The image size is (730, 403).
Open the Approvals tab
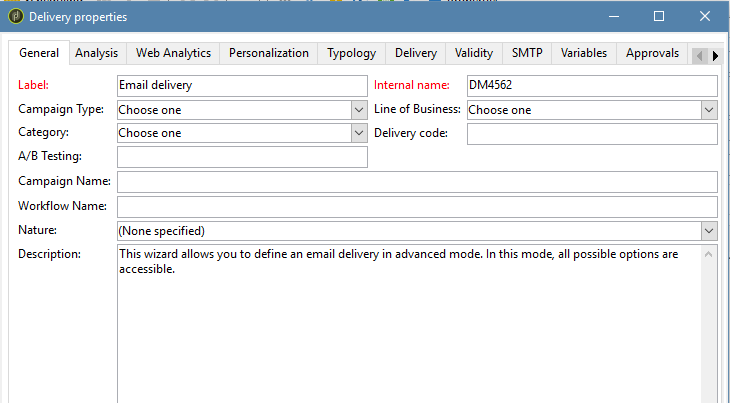click(652, 53)
